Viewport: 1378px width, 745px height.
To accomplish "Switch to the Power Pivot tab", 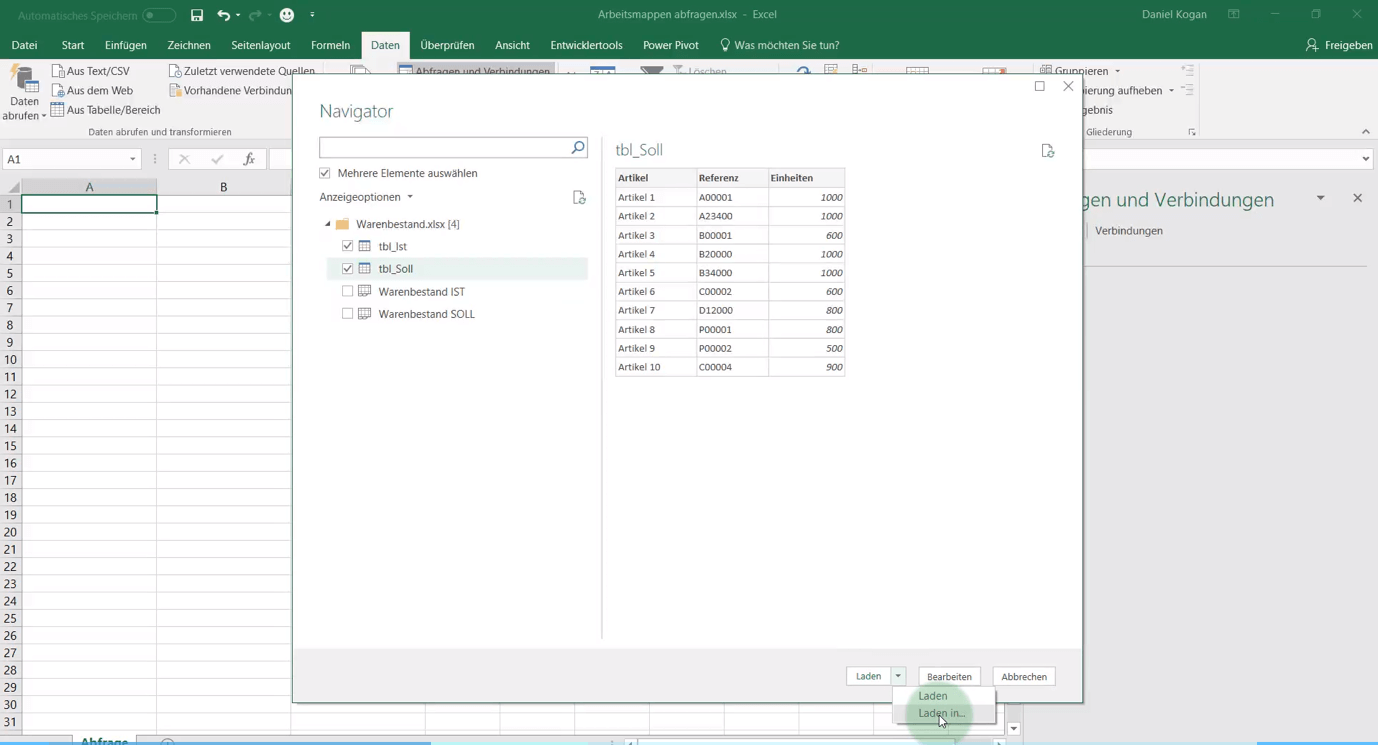I will pyautogui.click(x=670, y=45).
